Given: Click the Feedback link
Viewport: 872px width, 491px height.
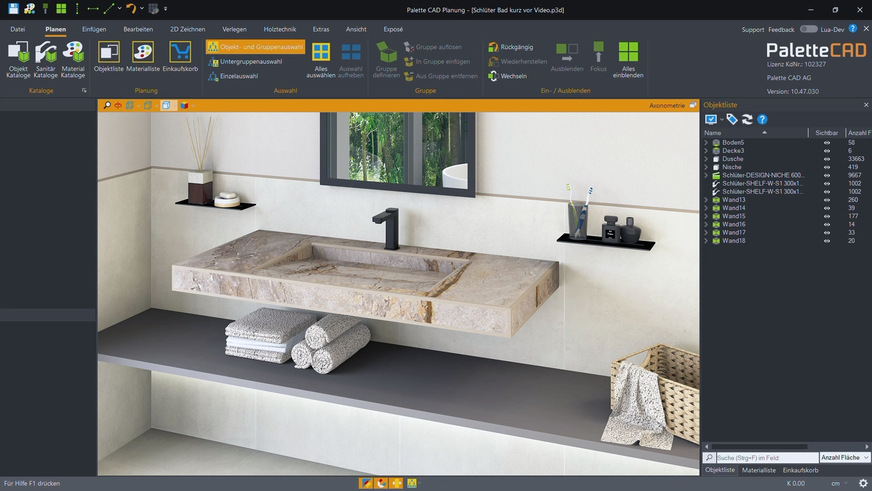Looking at the screenshot, I should tap(781, 29).
